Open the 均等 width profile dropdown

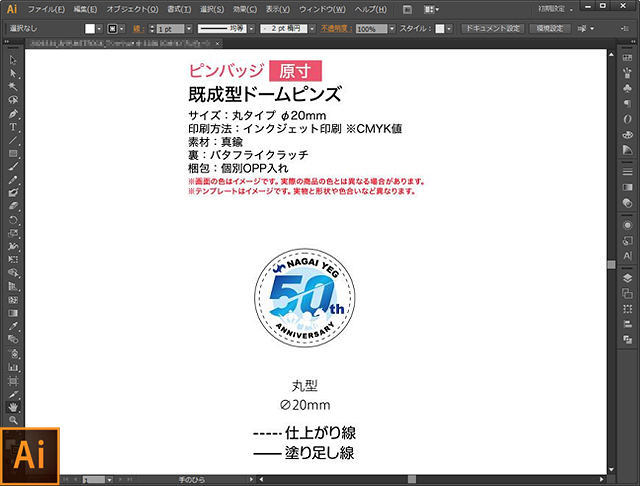click(251, 29)
